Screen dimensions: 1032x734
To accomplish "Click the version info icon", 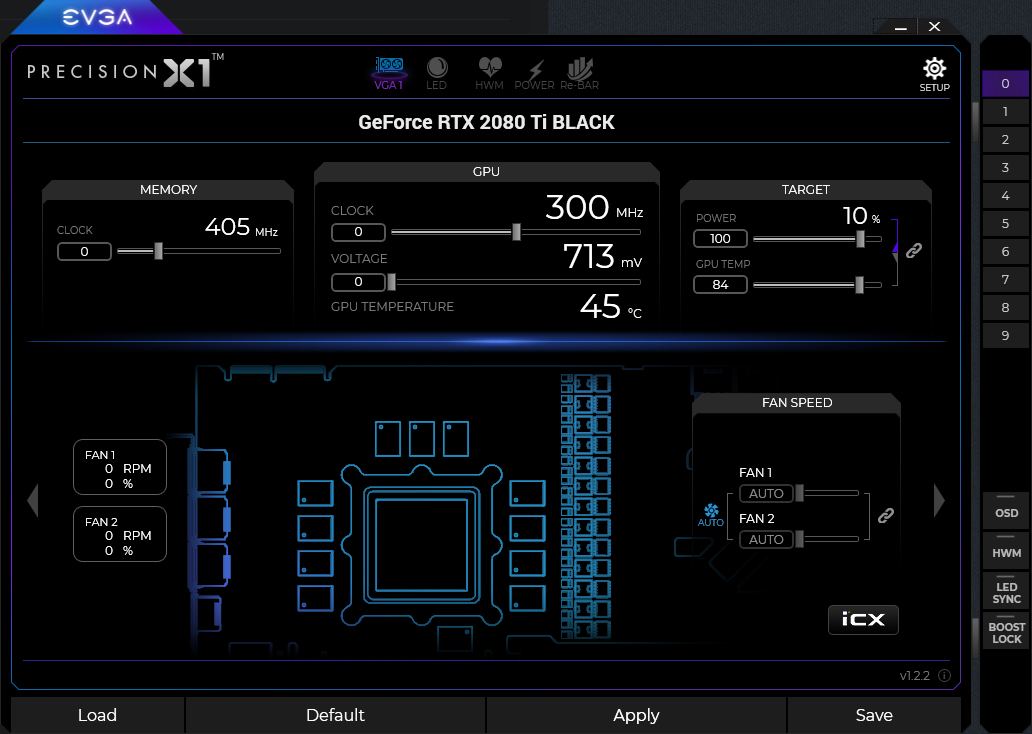I will pyautogui.click(x=944, y=675).
